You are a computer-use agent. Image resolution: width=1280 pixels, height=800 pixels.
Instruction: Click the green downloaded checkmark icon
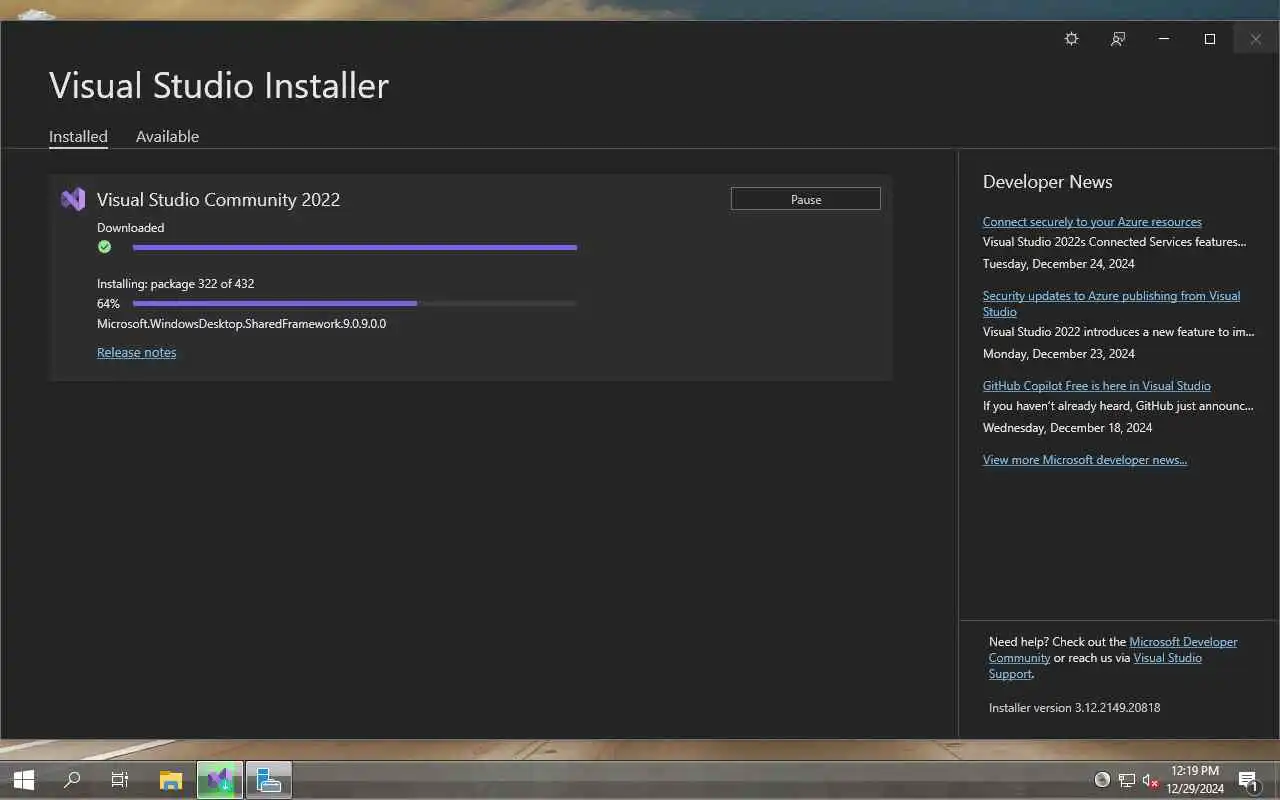[x=104, y=247]
